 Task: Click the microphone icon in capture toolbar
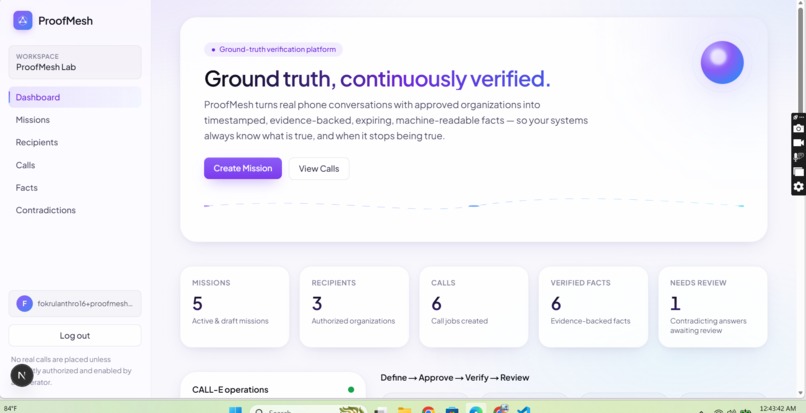[798, 157]
